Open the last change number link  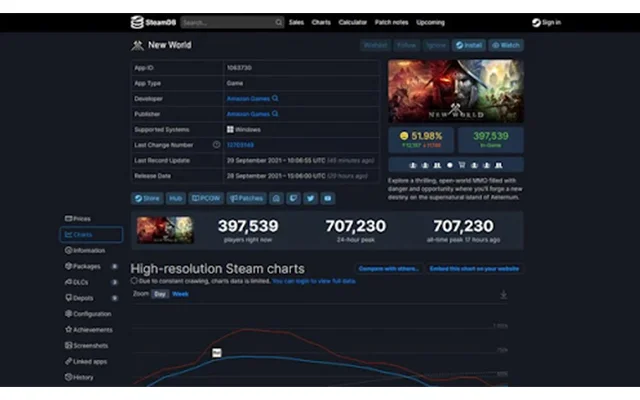[240, 145]
